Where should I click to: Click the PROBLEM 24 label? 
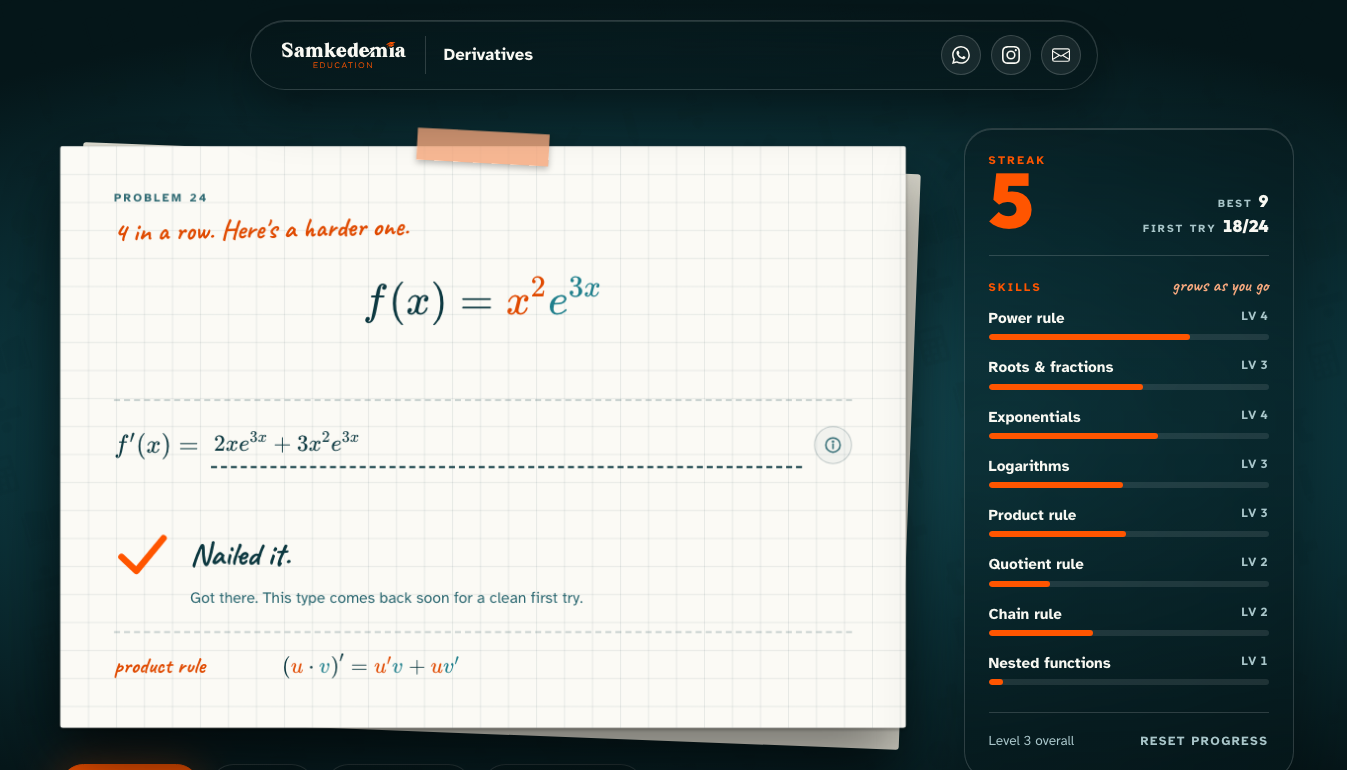161,198
